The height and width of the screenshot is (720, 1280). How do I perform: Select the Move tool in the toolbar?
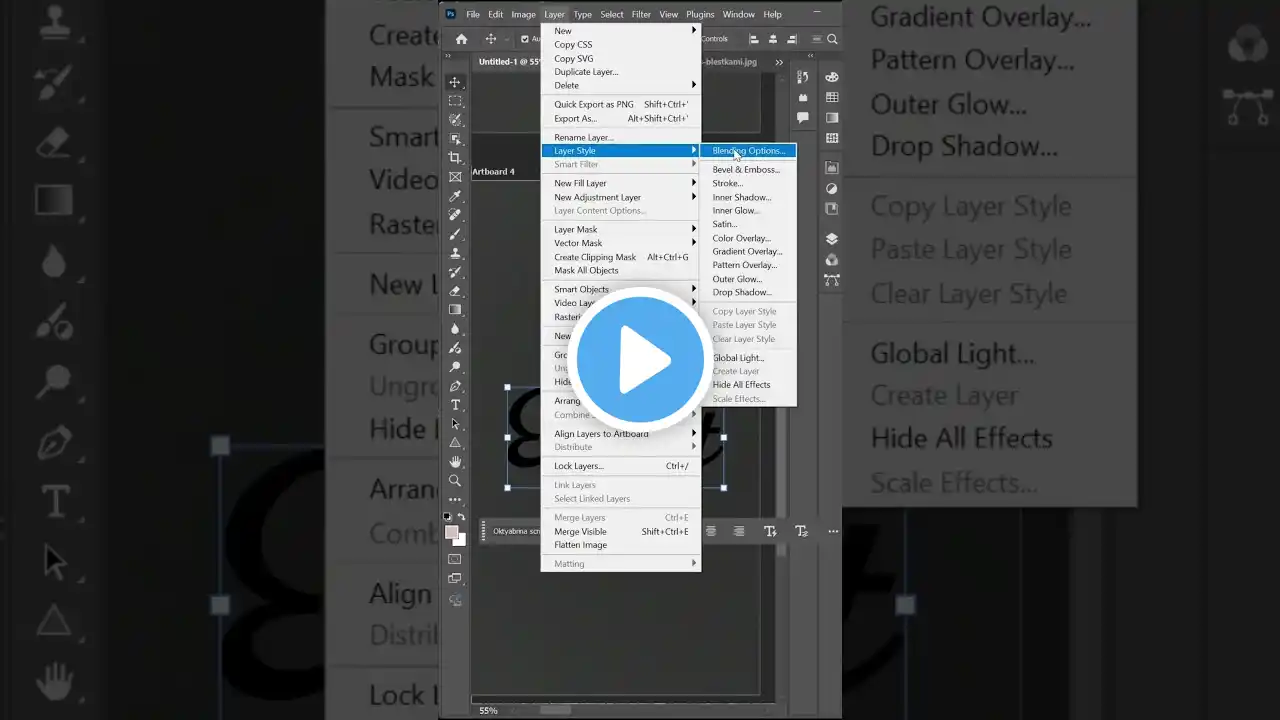coord(455,82)
